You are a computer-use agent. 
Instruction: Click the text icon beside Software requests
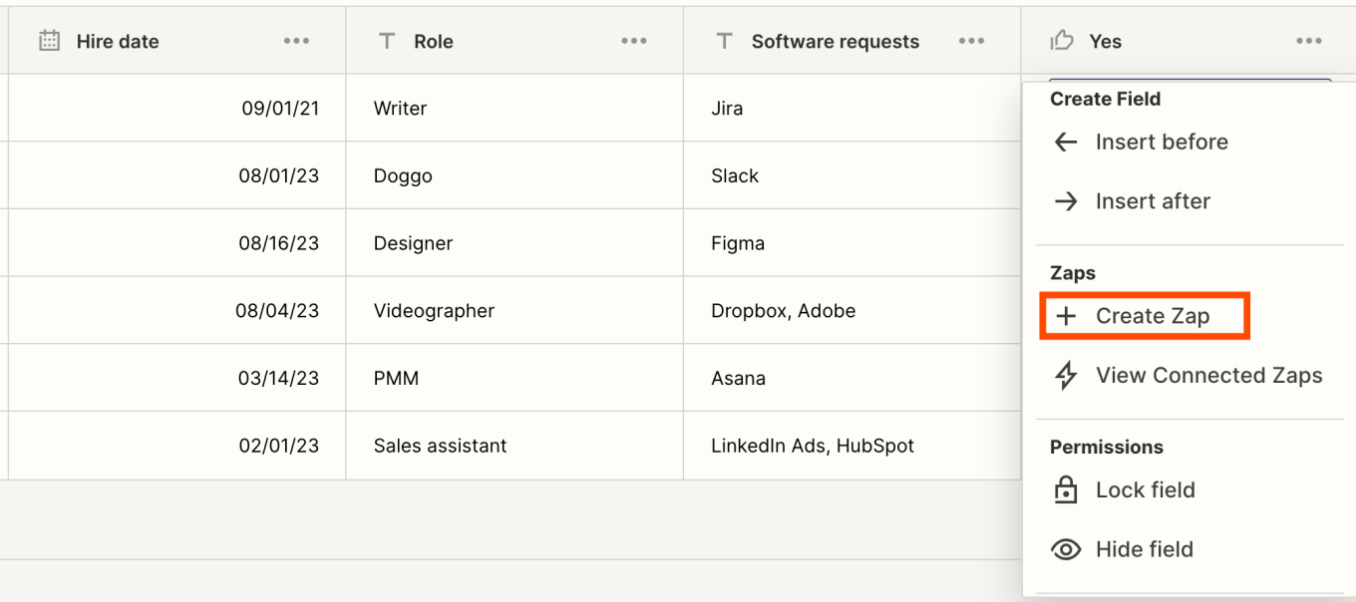pos(725,41)
